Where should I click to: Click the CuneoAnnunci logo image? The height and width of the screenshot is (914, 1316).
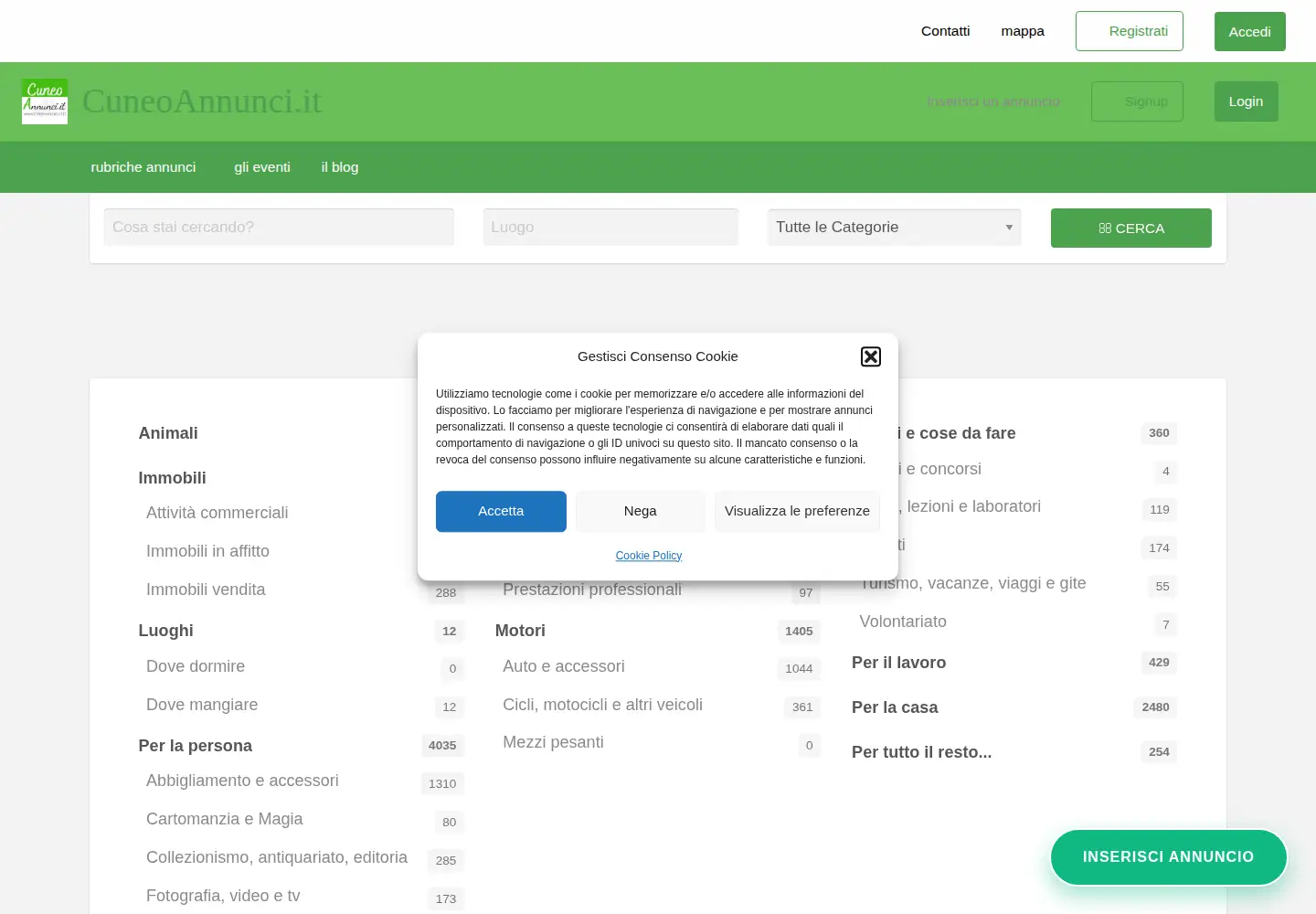pos(45,101)
